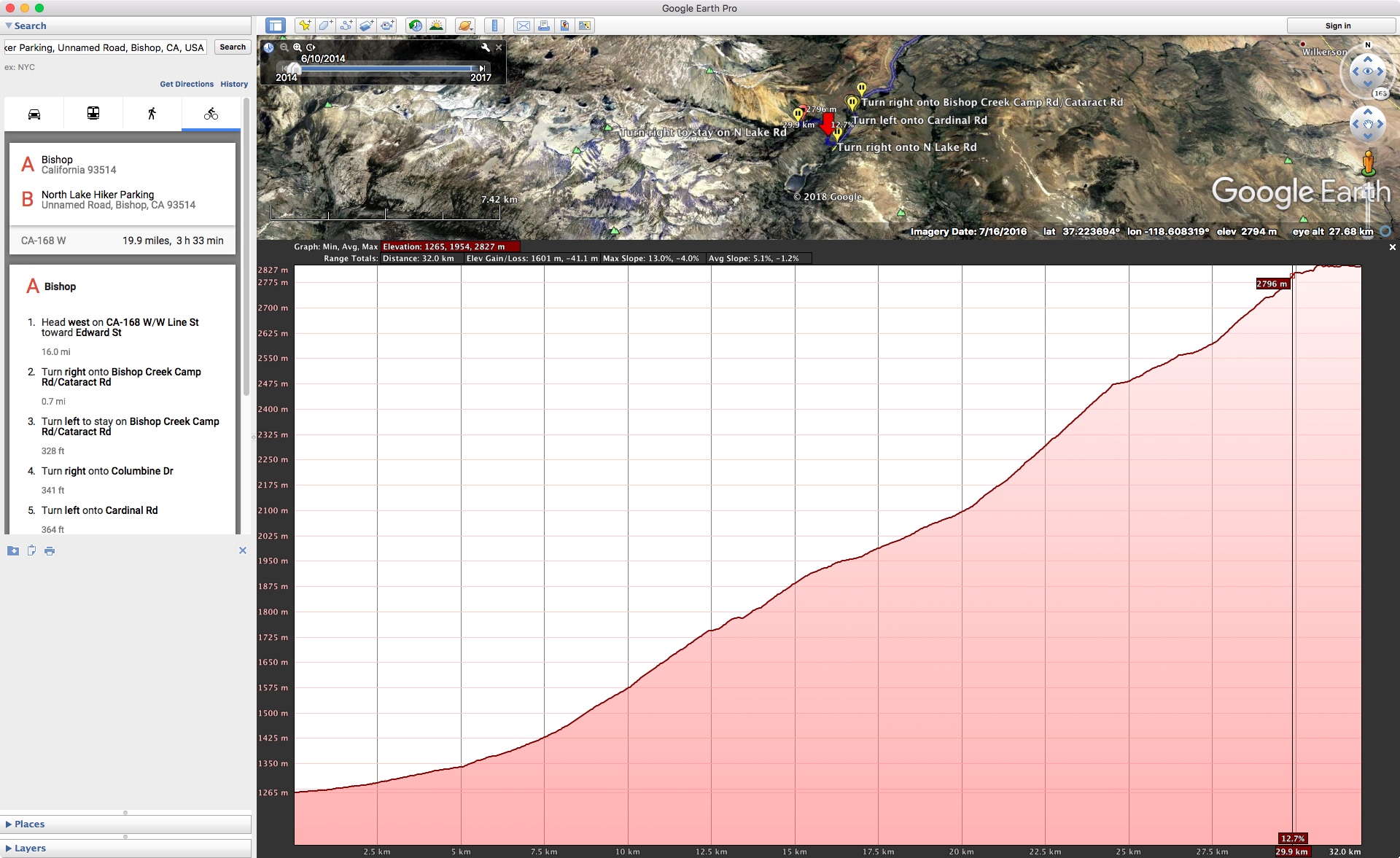Image resolution: width=1400 pixels, height=858 pixels.
Task: Toggle sunlight across the landscape
Action: [x=436, y=26]
